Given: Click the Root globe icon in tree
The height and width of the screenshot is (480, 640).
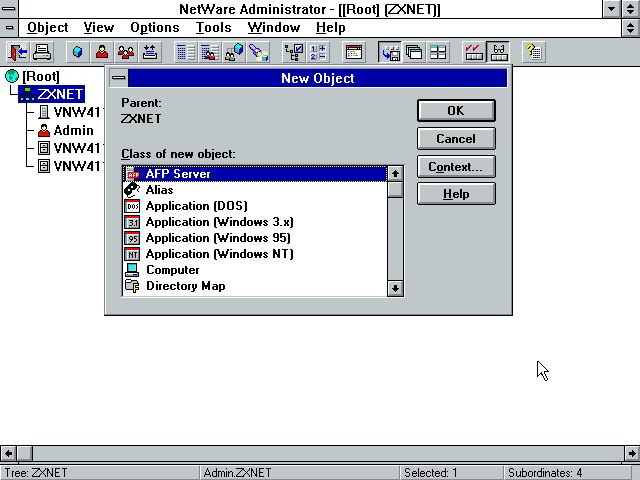Looking at the screenshot, I should (12, 76).
